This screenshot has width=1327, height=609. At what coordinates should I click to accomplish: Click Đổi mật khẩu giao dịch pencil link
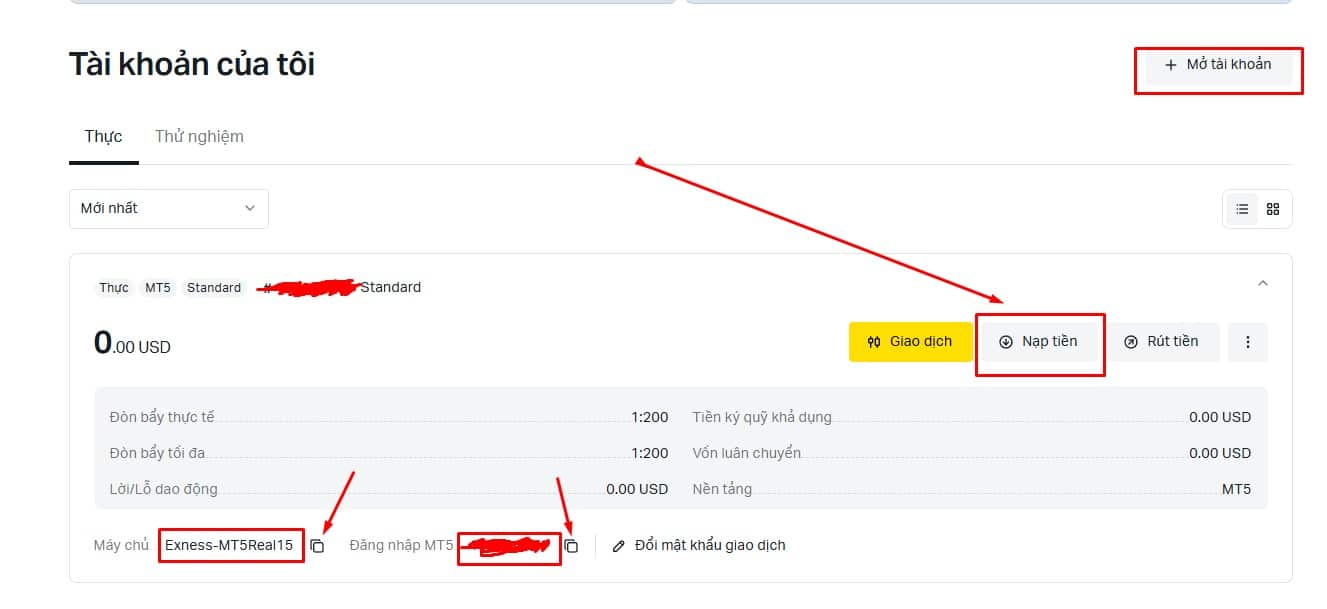tap(699, 546)
